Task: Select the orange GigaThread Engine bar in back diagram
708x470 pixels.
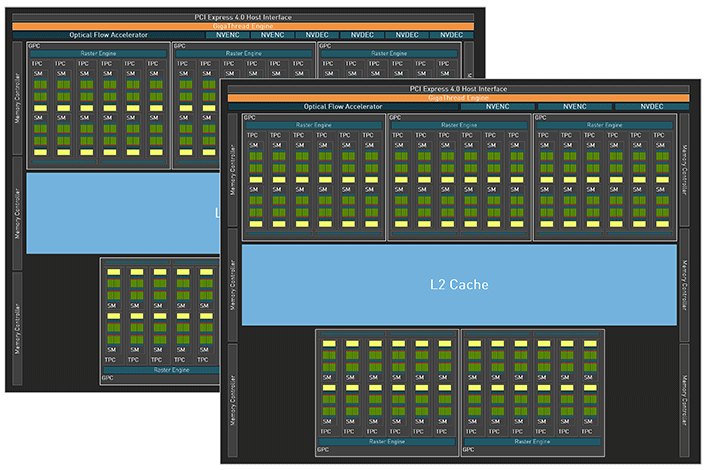Action: [x=240, y=26]
